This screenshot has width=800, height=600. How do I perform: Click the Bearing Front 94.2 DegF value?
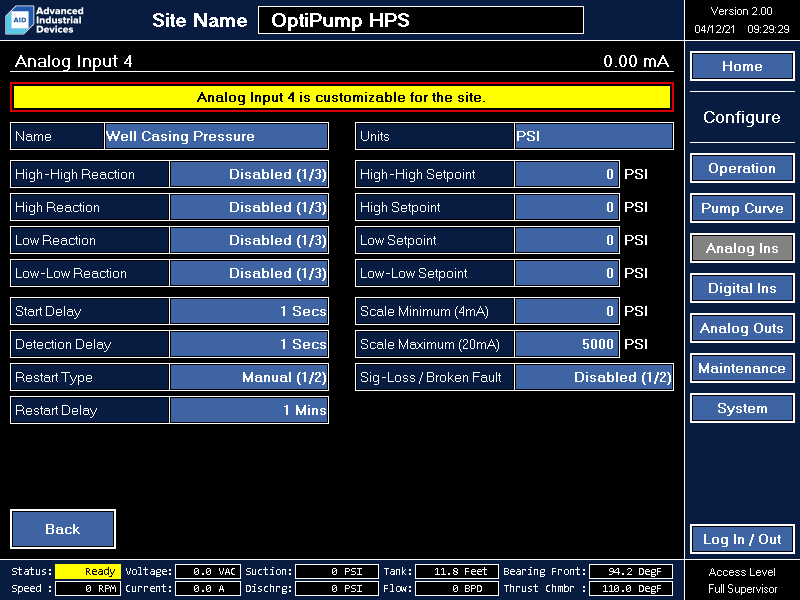[631, 571]
